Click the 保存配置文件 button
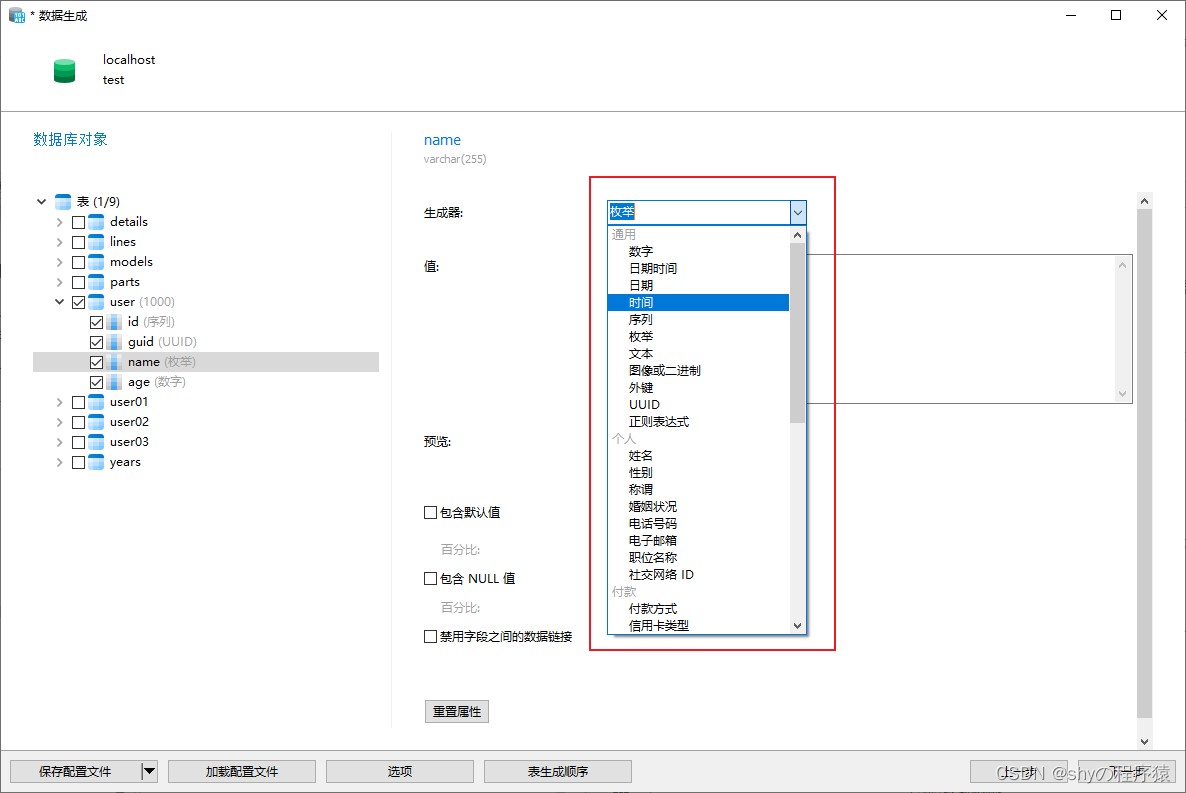The height and width of the screenshot is (793, 1186). pos(75,771)
